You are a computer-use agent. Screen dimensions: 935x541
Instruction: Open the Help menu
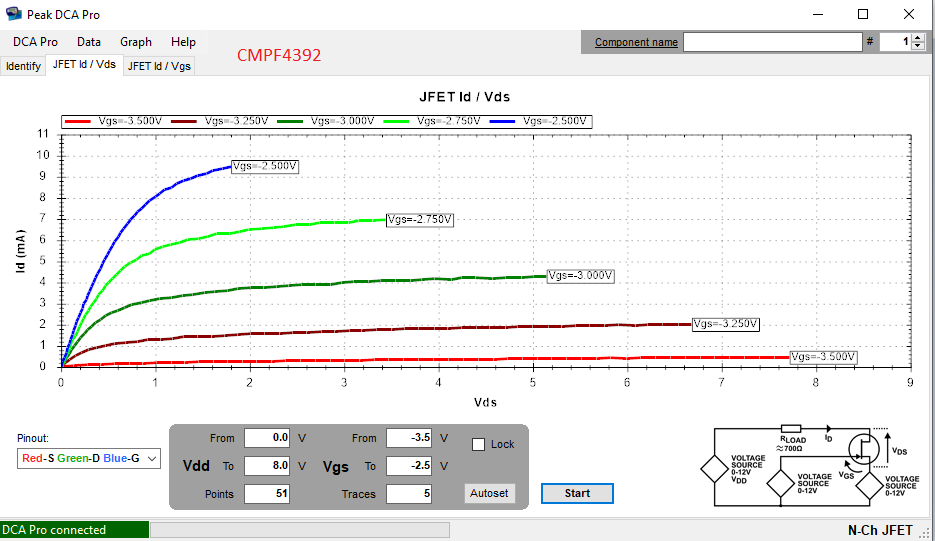pyautogui.click(x=183, y=42)
